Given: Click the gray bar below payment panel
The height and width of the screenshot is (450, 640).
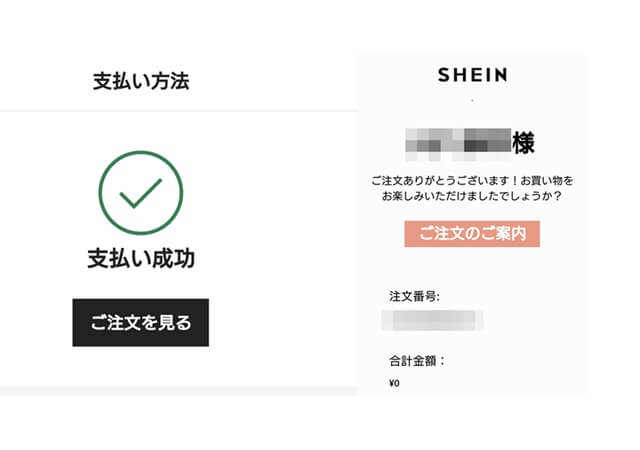Looking at the screenshot, I should tap(179, 390).
